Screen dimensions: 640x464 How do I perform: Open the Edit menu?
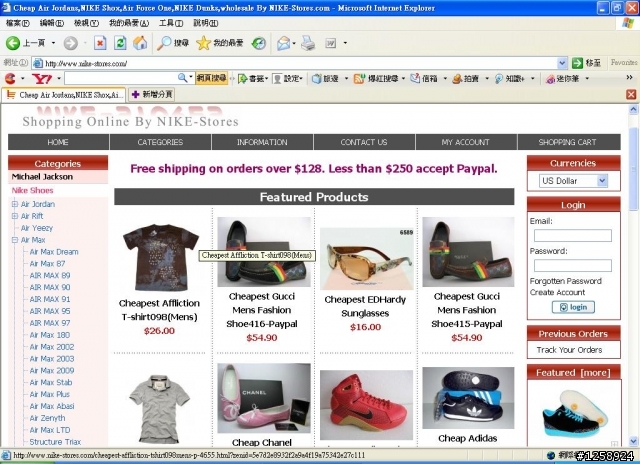coord(52,23)
